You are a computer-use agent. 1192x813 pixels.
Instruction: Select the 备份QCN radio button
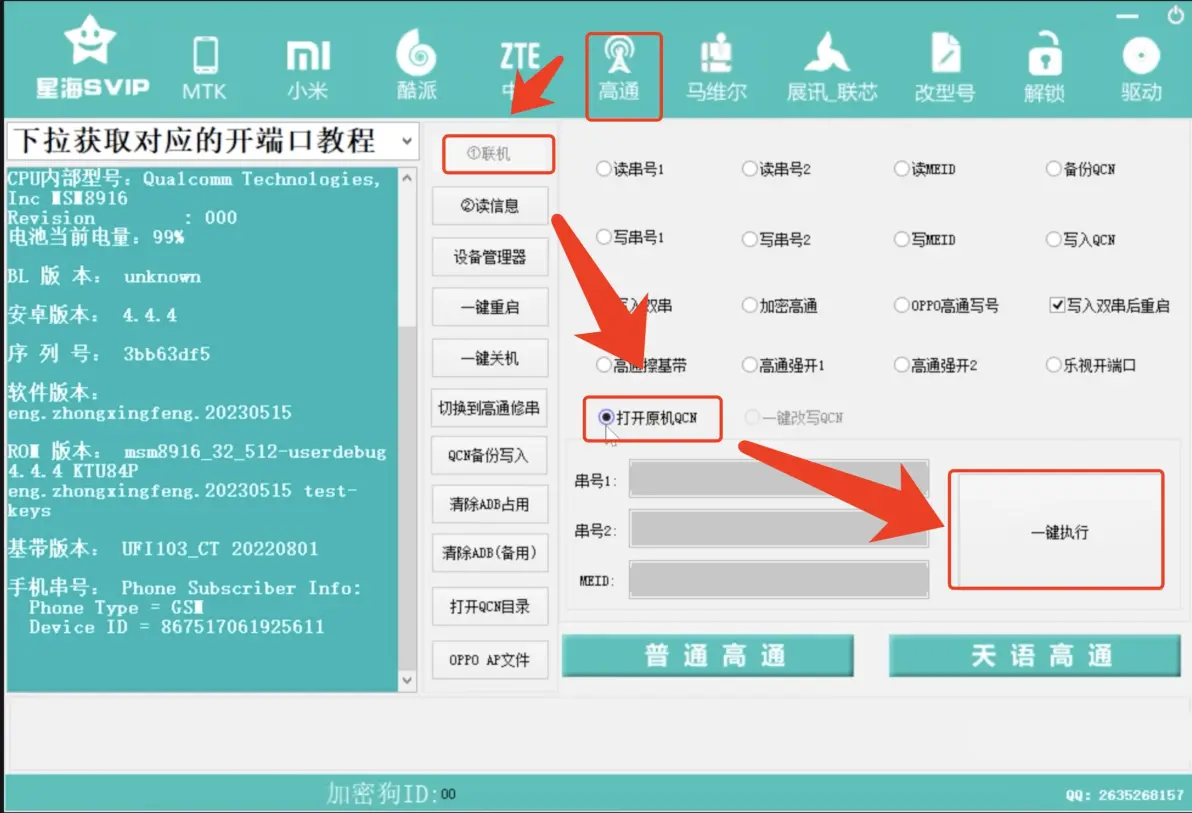(x=1054, y=169)
